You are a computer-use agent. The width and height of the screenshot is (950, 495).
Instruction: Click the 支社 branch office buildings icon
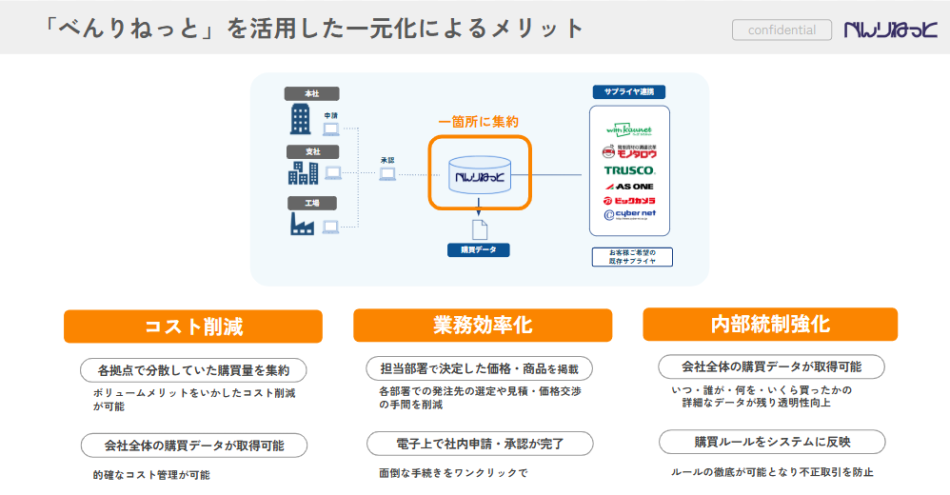pos(301,172)
